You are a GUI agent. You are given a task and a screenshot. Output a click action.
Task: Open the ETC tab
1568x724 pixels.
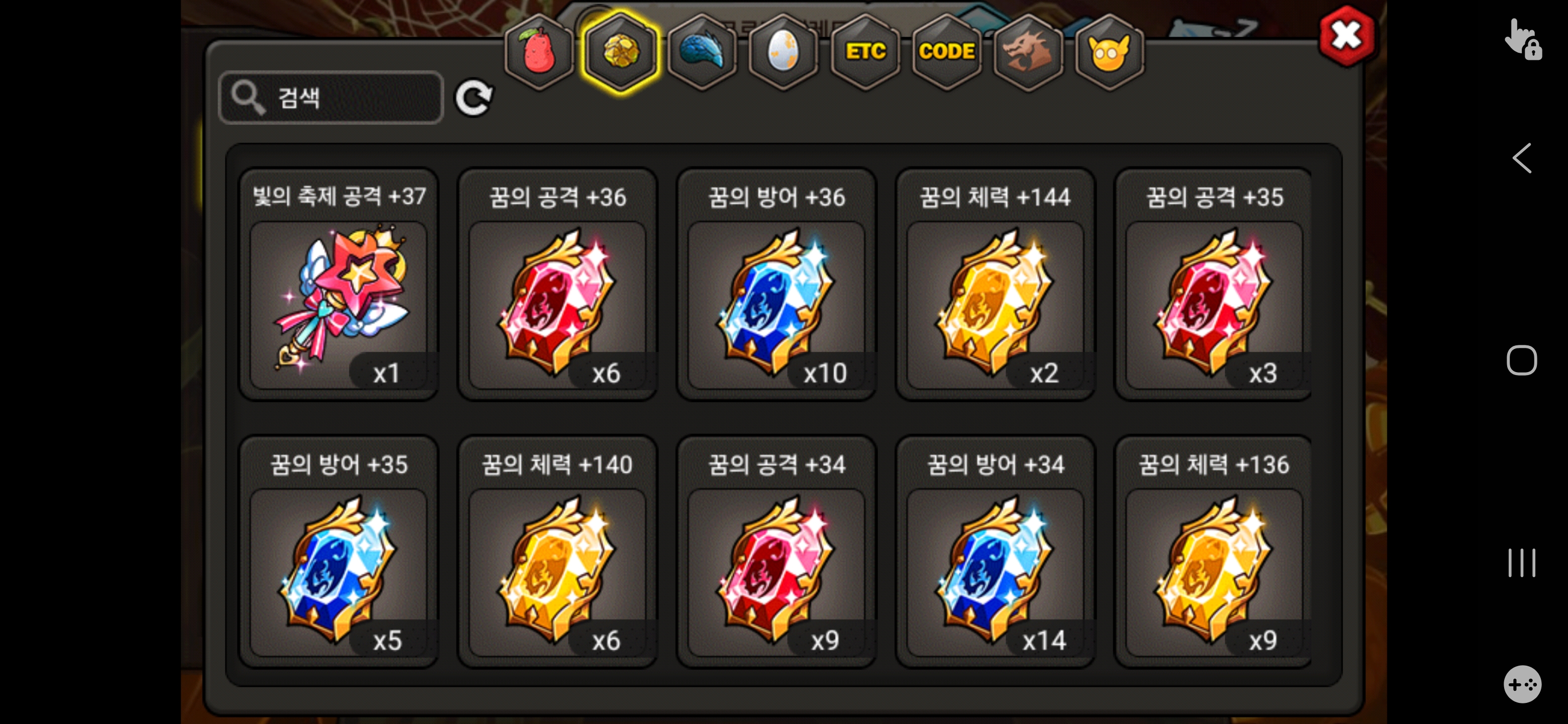point(865,52)
